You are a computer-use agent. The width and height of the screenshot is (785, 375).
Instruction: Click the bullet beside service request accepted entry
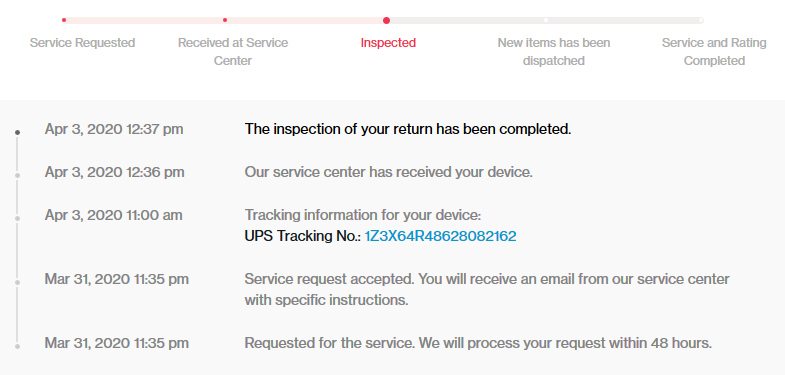point(18,282)
